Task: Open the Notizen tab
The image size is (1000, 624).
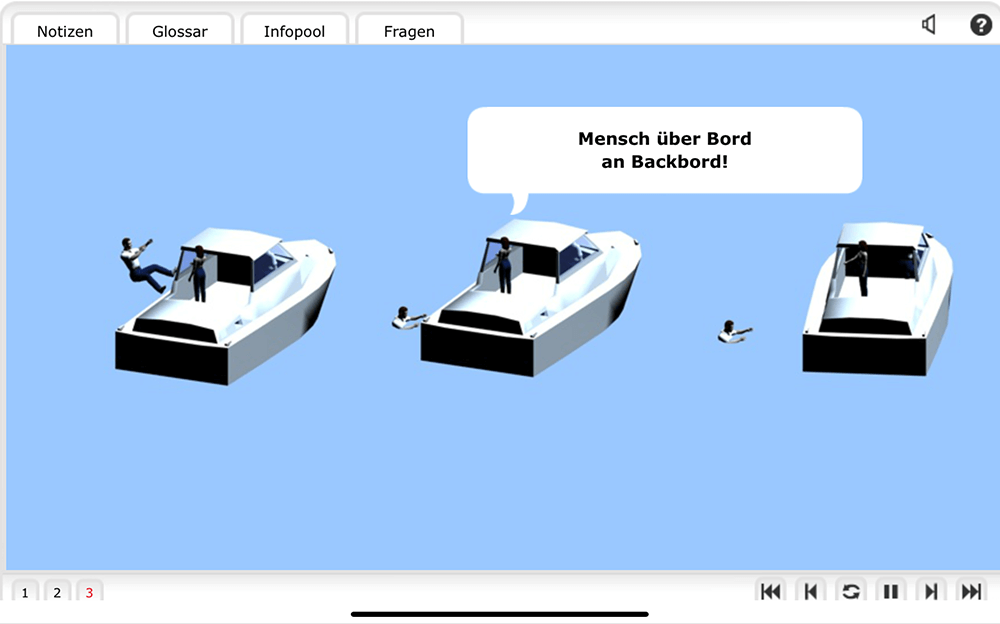Action: click(x=65, y=31)
